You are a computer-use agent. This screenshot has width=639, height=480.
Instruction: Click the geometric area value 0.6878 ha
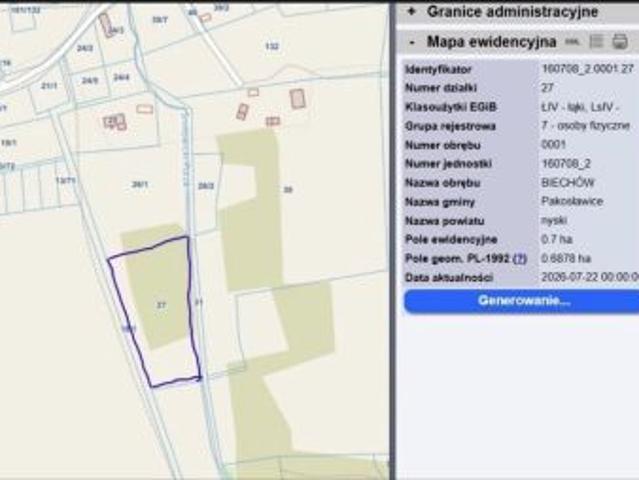pyautogui.click(x=566, y=258)
